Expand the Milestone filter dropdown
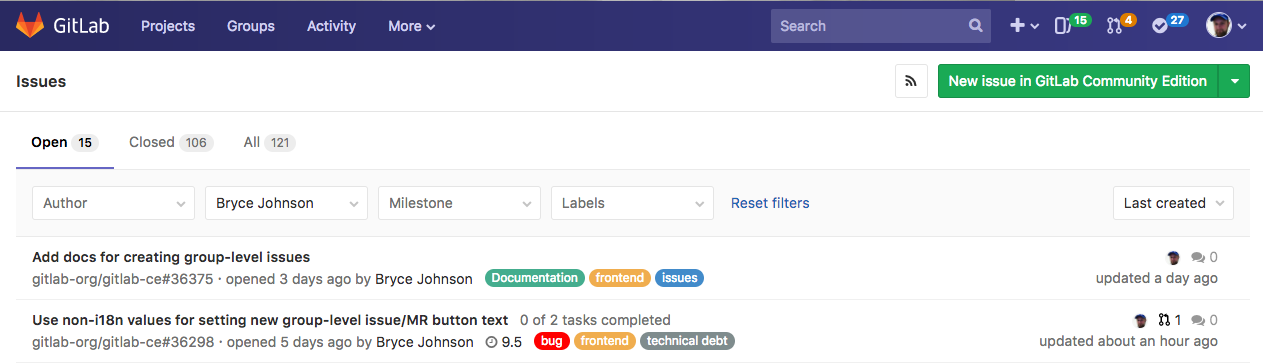This screenshot has height=364, width=1263. pos(459,203)
